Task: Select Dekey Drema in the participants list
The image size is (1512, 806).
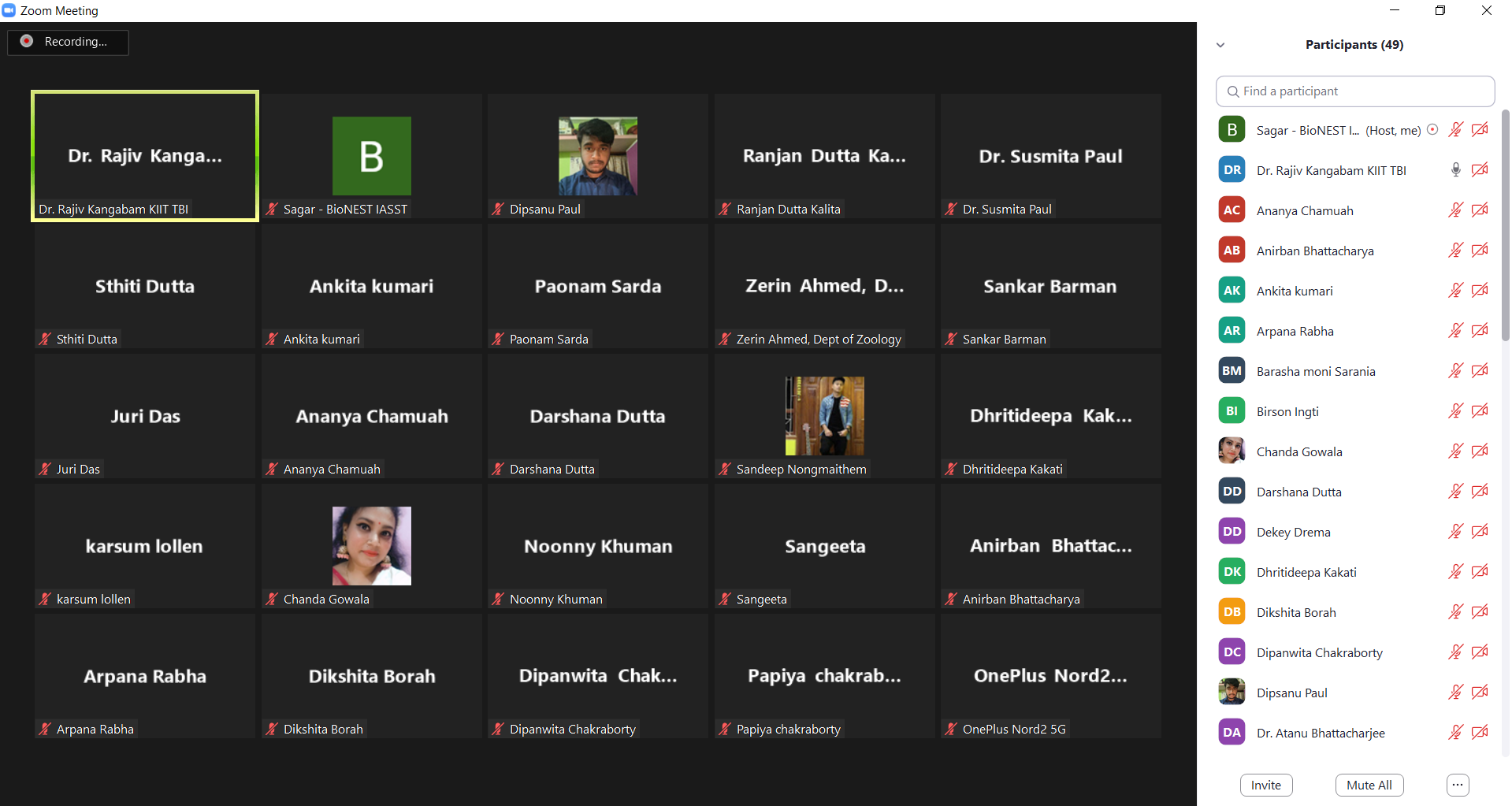Action: click(1293, 532)
